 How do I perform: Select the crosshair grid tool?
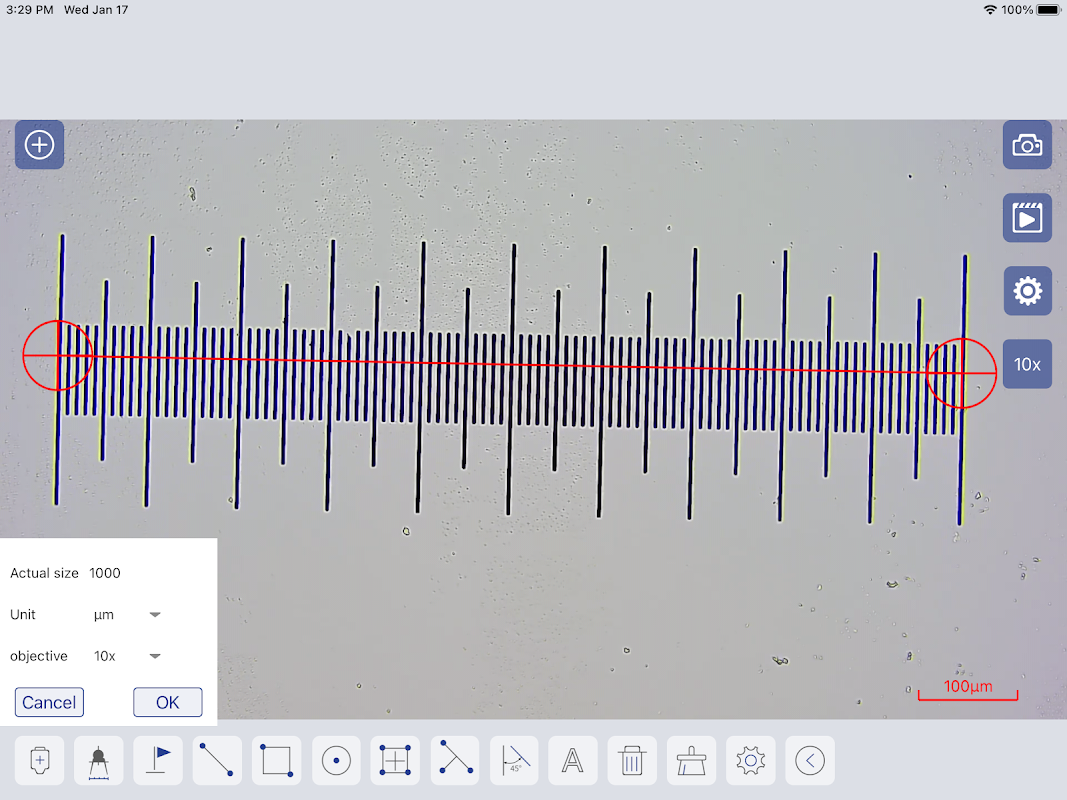pos(395,760)
